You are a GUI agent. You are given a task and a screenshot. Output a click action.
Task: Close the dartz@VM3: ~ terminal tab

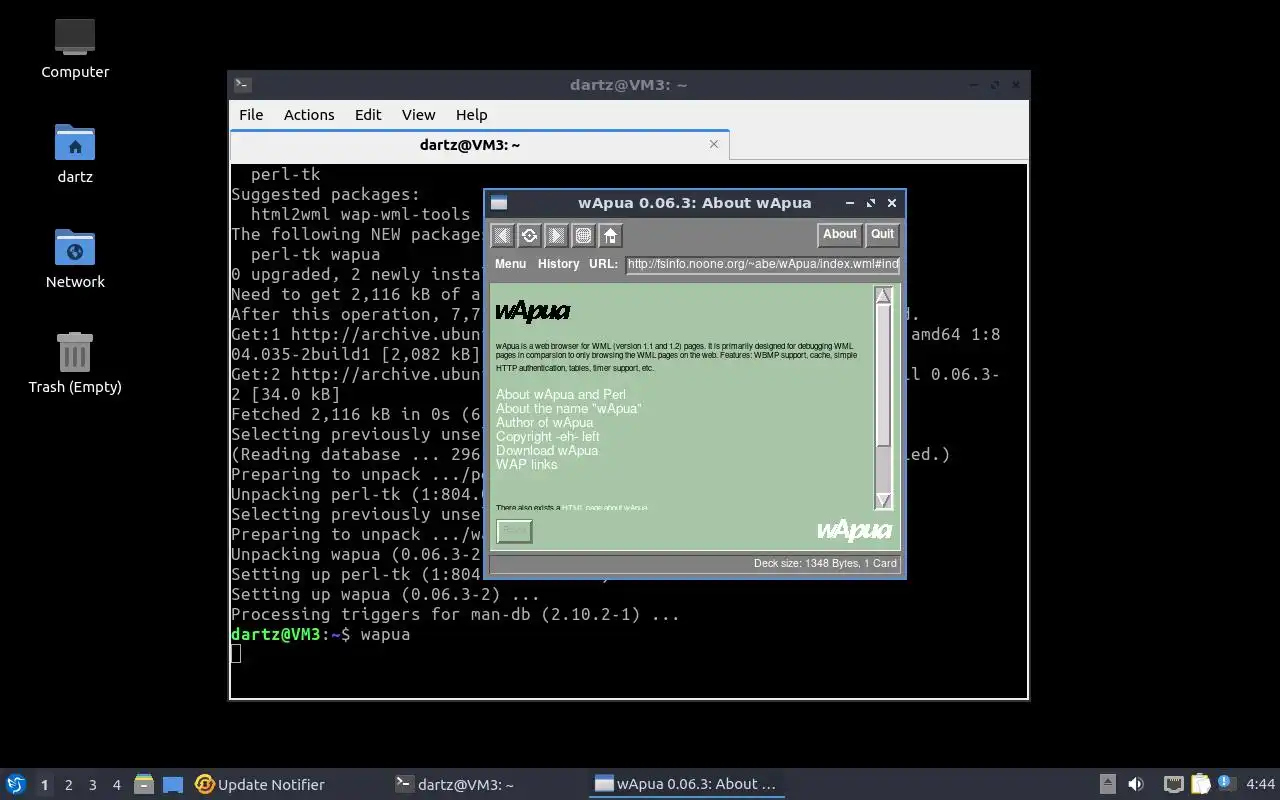coord(714,144)
